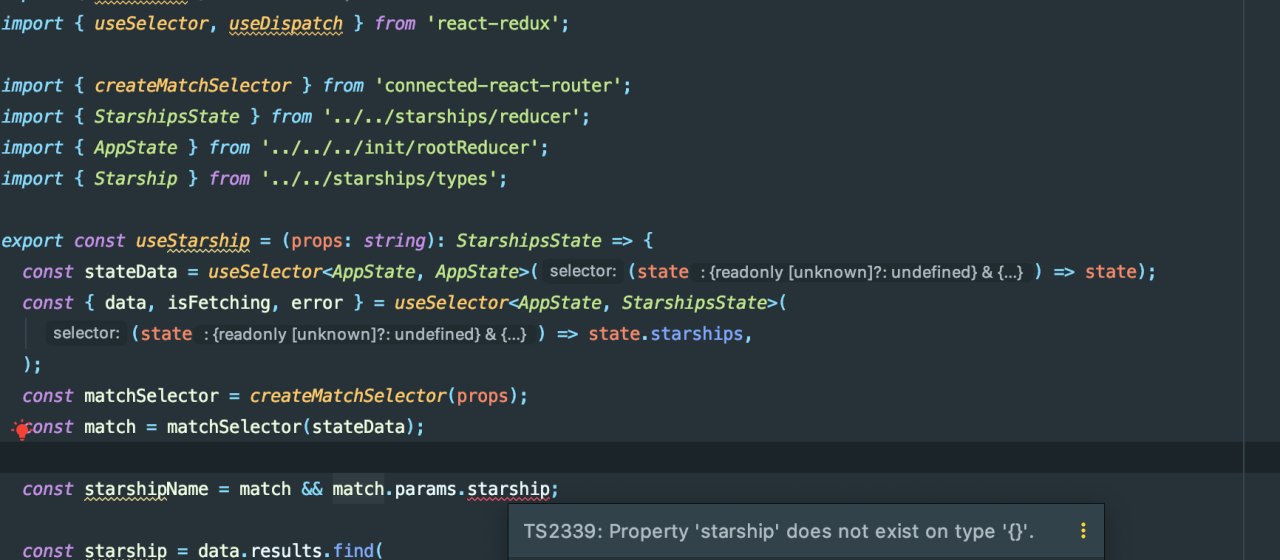Viewport: 1280px width, 560px height.
Task: Open the three-dot menu in the TS2339 error tooltip
Action: pyautogui.click(x=1083, y=532)
